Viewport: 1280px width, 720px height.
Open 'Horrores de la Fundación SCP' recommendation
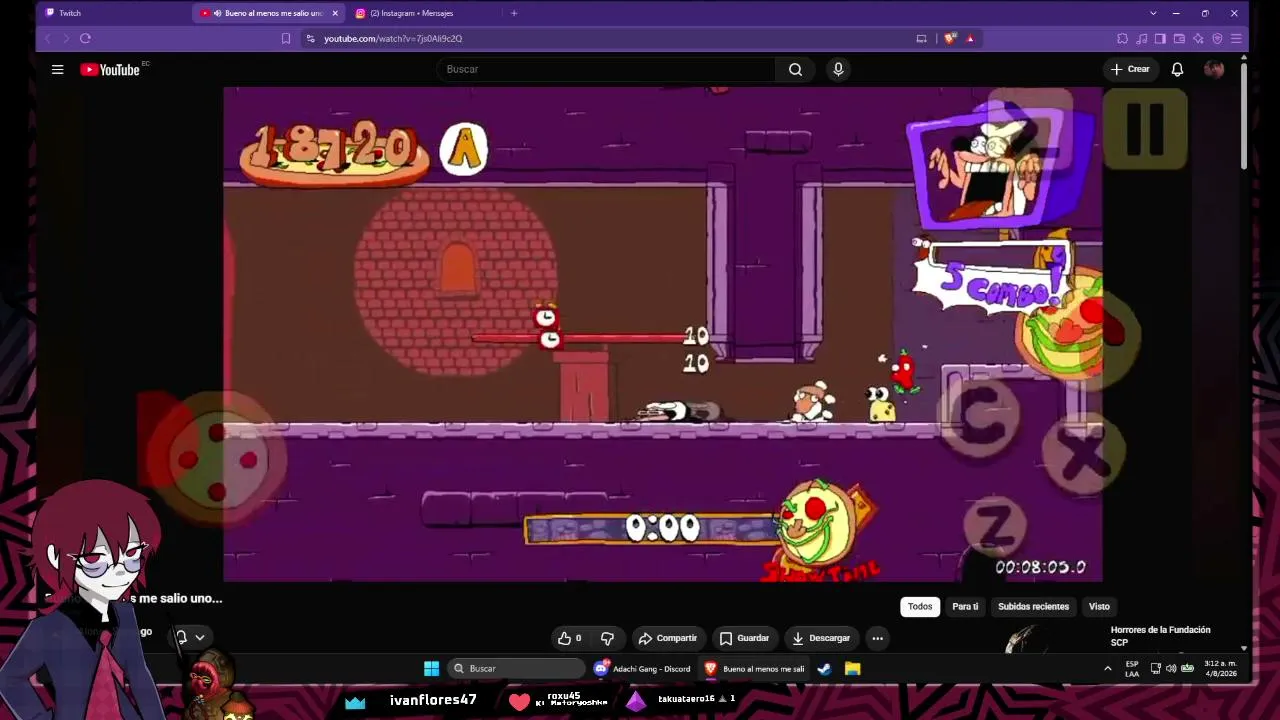point(1160,636)
